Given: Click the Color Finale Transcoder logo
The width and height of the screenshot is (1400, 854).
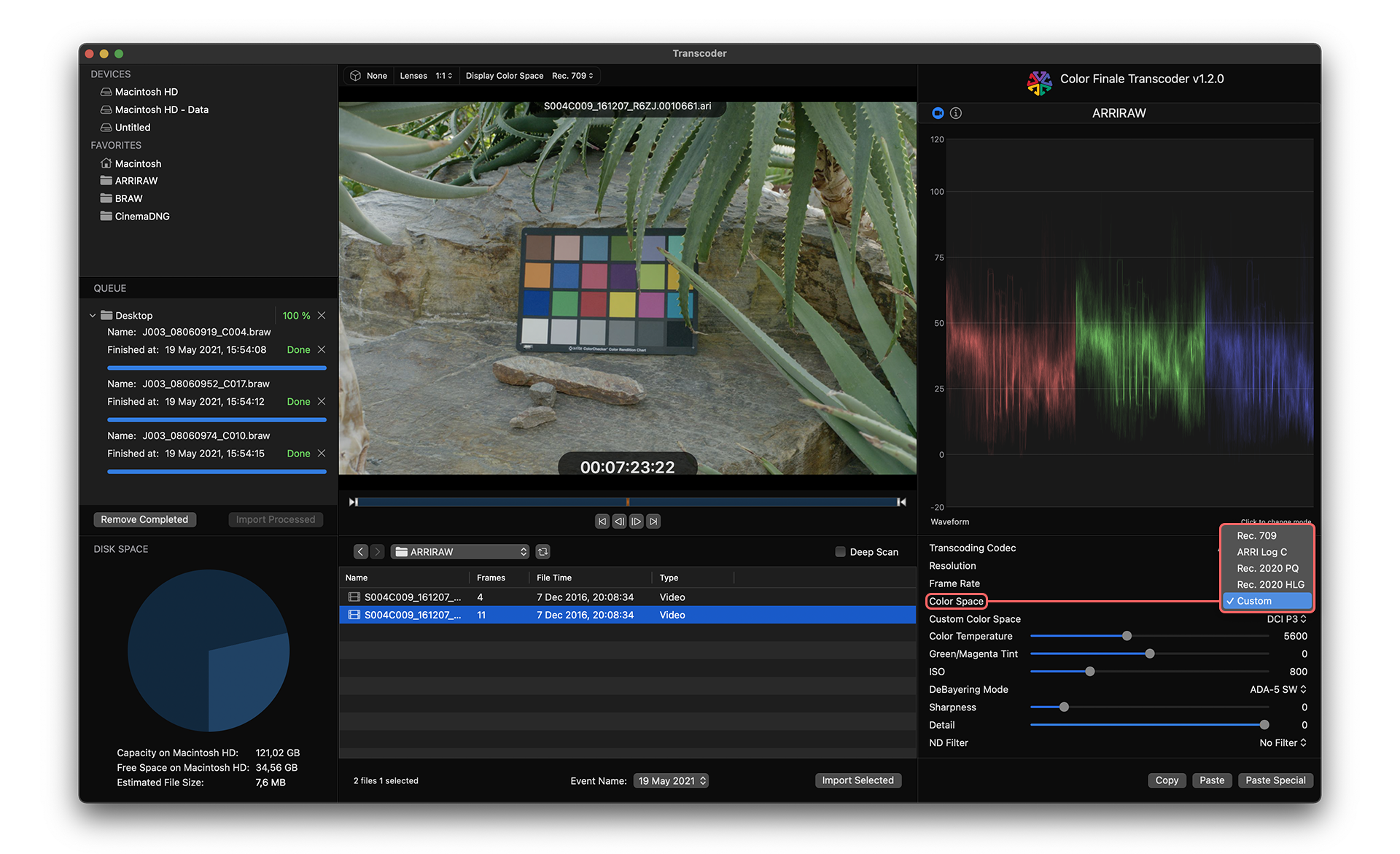Looking at the screenshot, I should point(1039,82).
